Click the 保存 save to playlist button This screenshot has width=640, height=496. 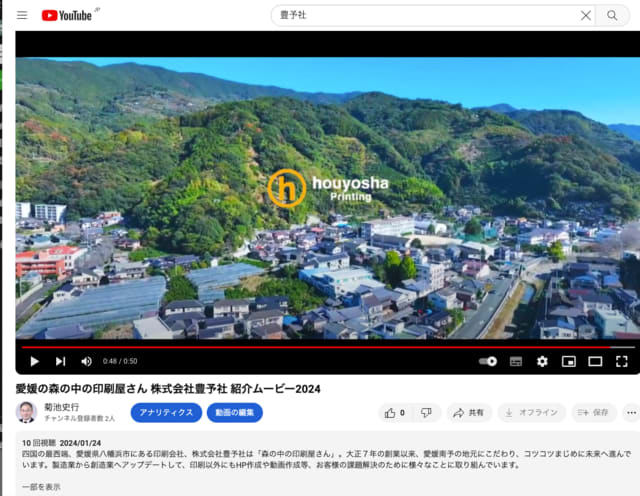point(593,413)
